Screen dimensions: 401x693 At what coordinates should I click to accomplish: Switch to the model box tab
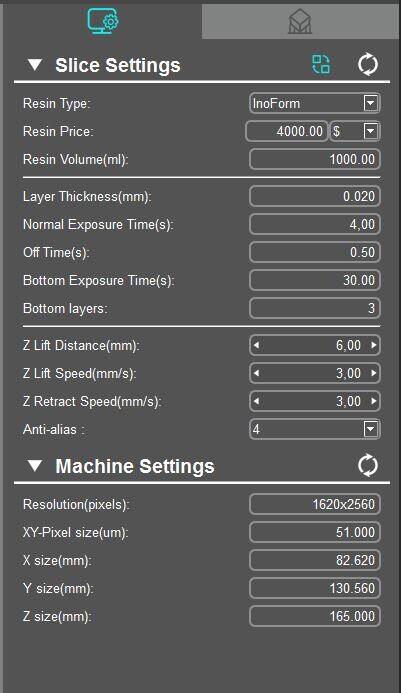[x=300, y=22]
